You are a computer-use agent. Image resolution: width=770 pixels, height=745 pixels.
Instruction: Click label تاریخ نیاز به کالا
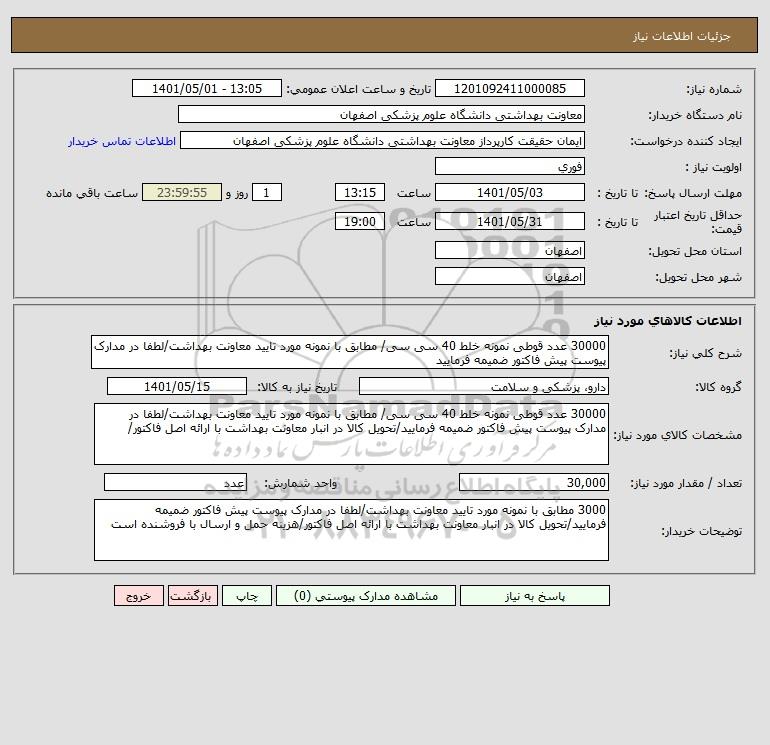[x=298, y=387]
